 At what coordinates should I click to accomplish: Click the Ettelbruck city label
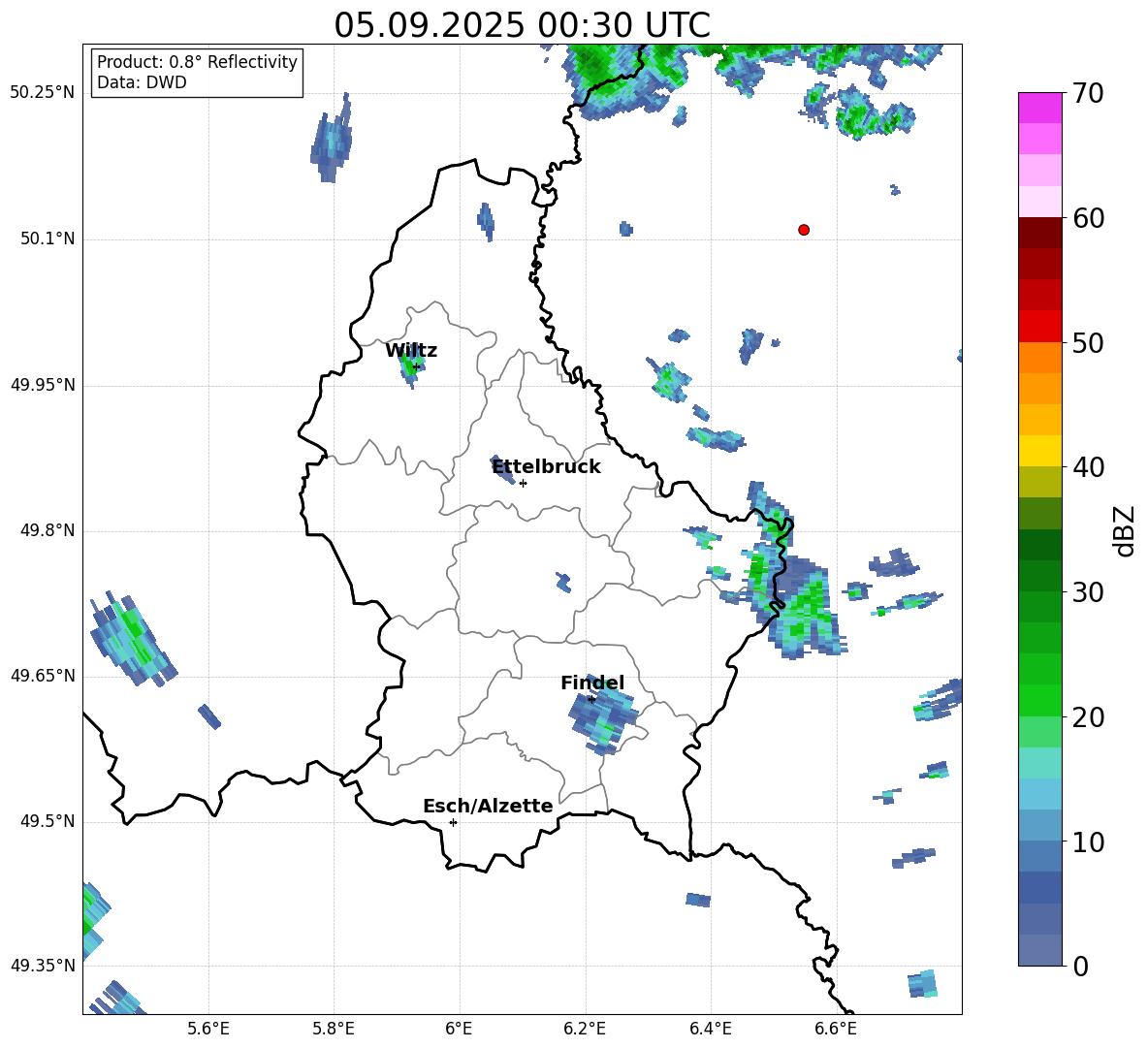[546, 467]
